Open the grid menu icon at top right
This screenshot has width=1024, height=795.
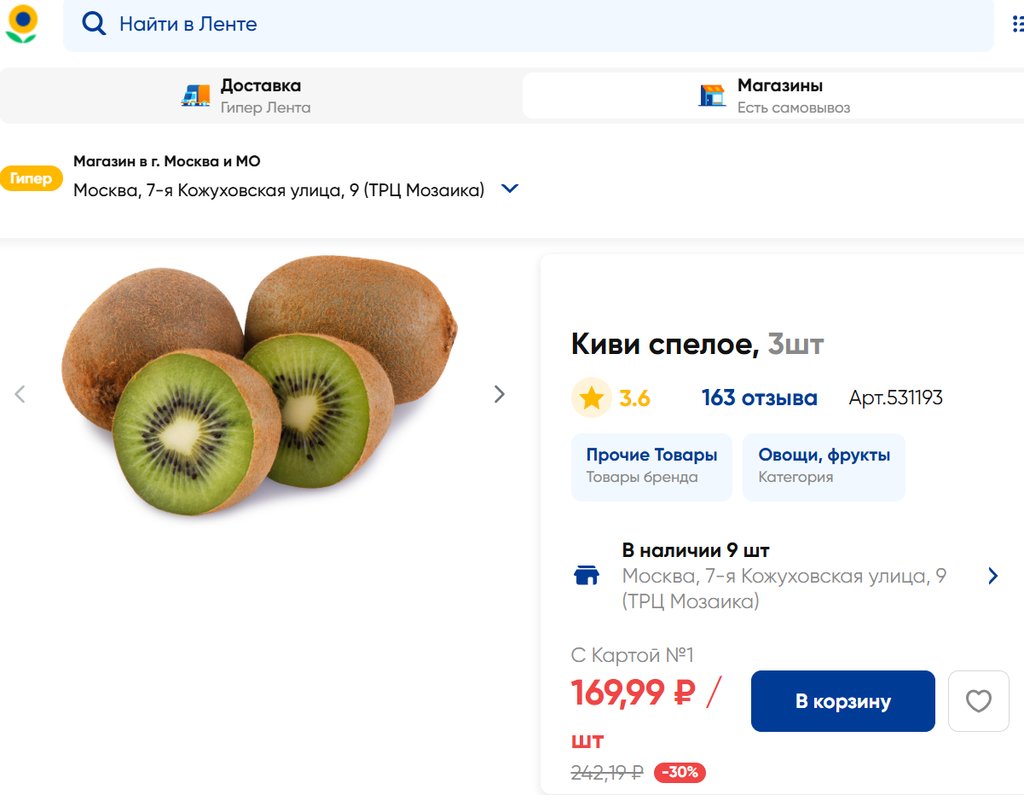coord(1017,24)
